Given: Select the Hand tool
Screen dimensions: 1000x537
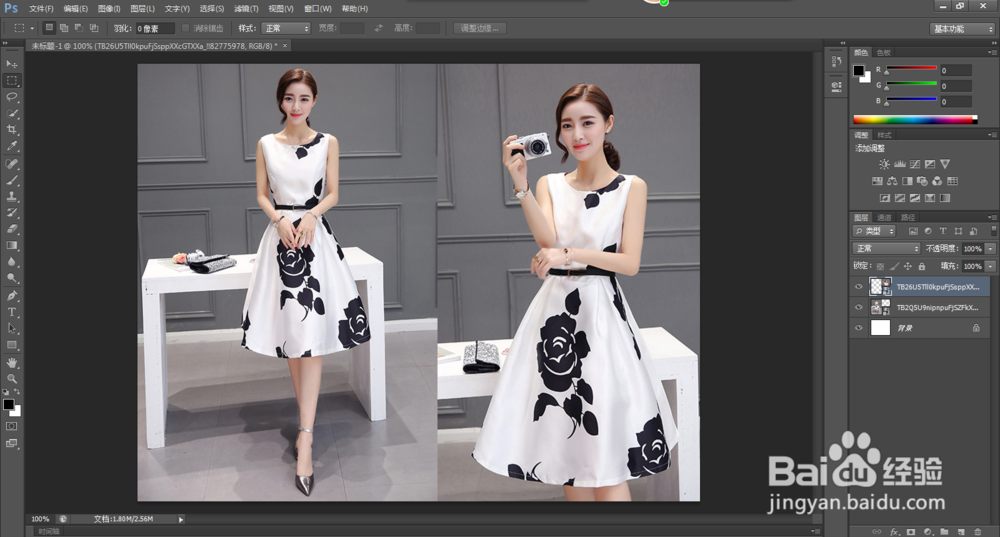Looking at the screenshot, I should point(11,363).
